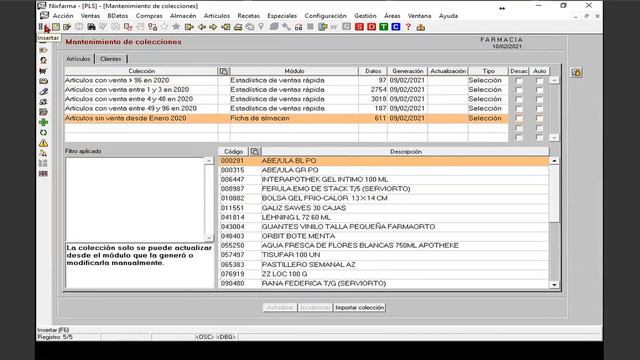640x360 pixels.
Task: Click the binoculars search toolbar icon
Action: click(91, 27)
